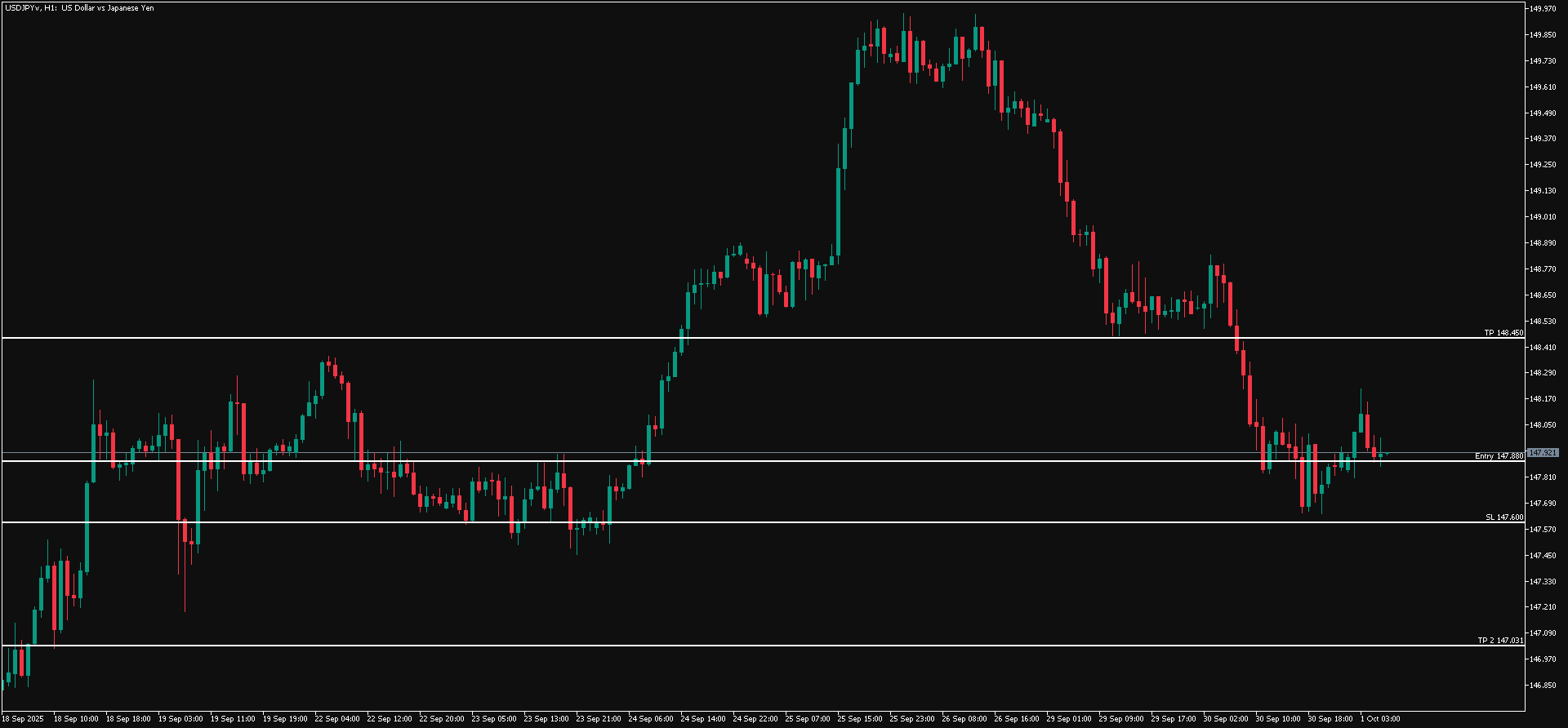The height and width of the screenshot is (728, 1568).
Task: Click the current price tag 147.921
Action: pos(1543,453)
